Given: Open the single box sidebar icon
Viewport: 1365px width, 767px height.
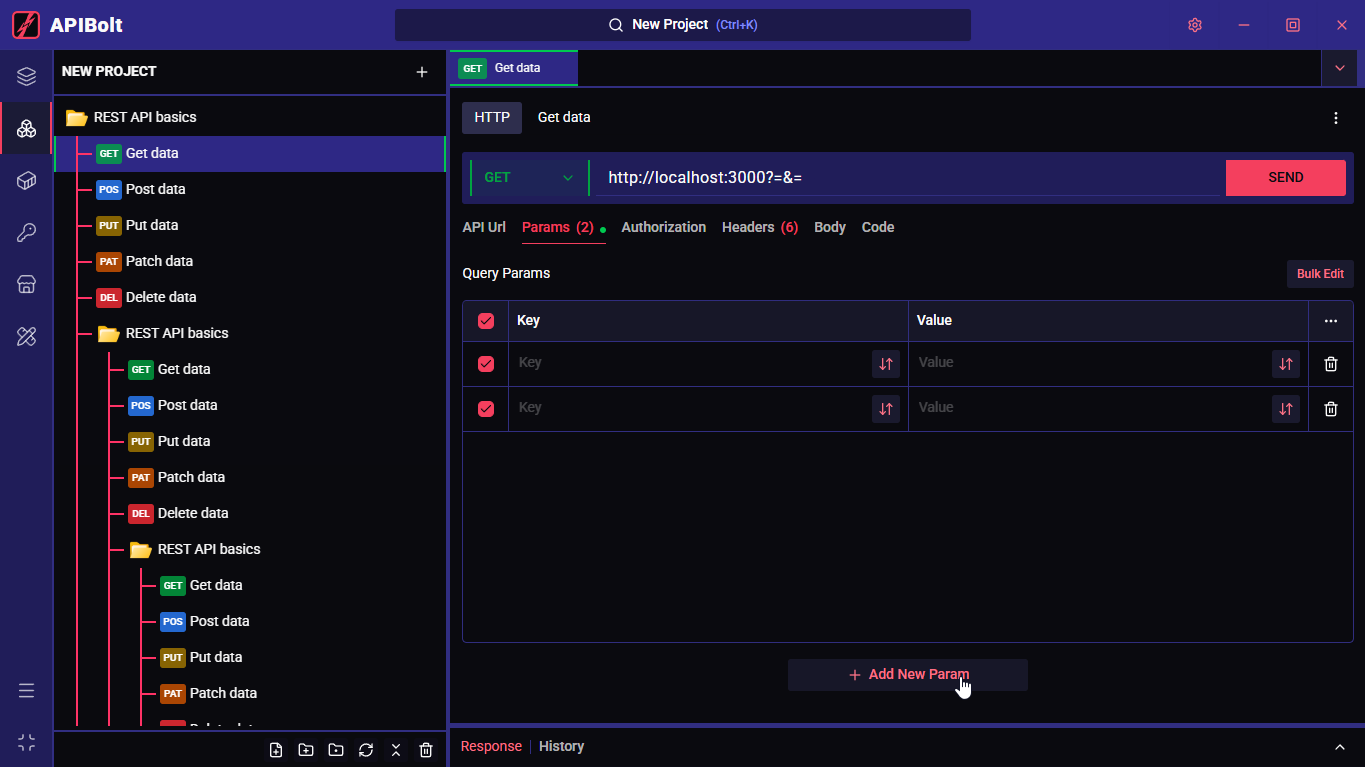Looking at the screenshot, I should point(27,181).
